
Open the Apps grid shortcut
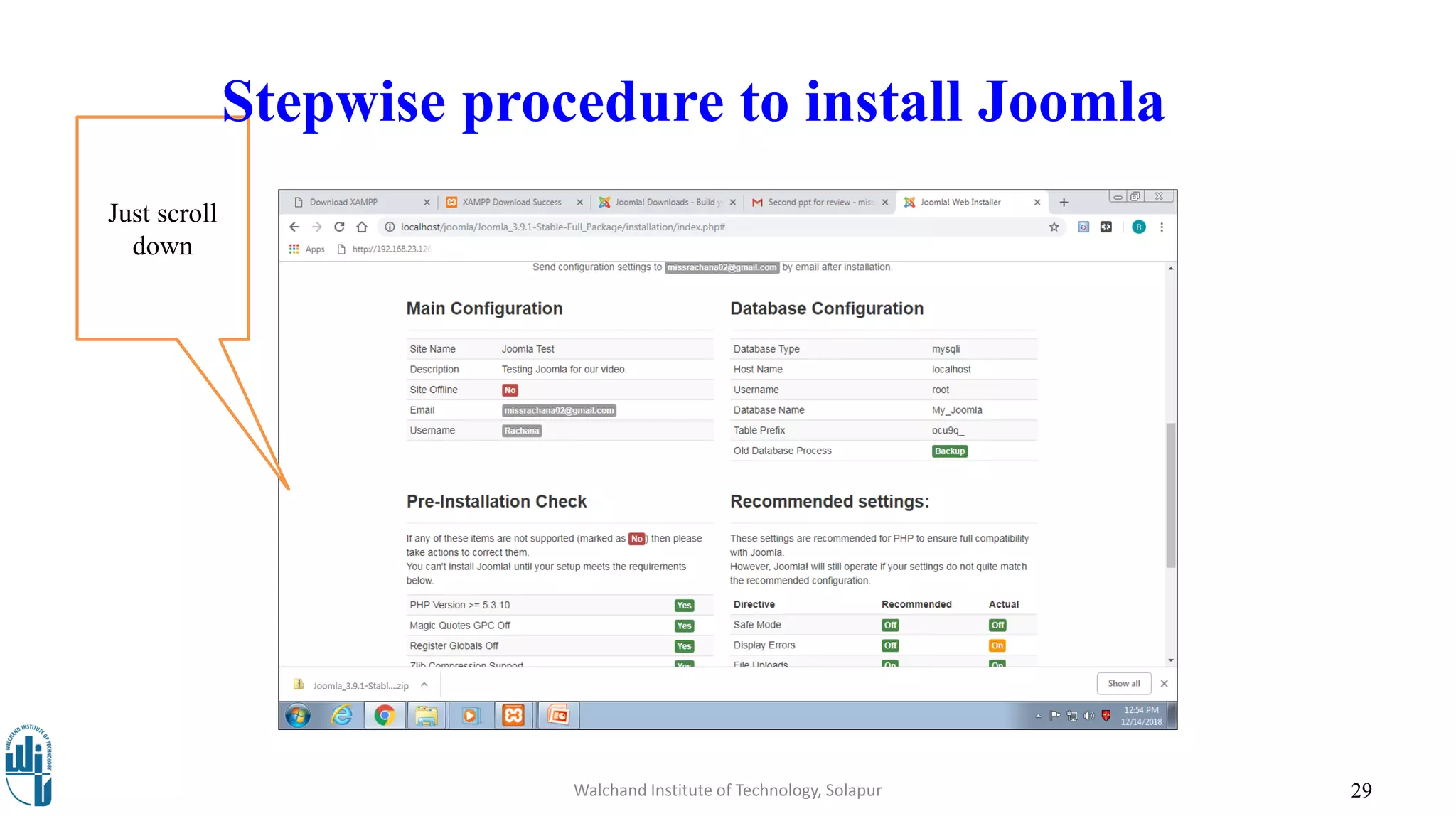[x=294, y=249]
